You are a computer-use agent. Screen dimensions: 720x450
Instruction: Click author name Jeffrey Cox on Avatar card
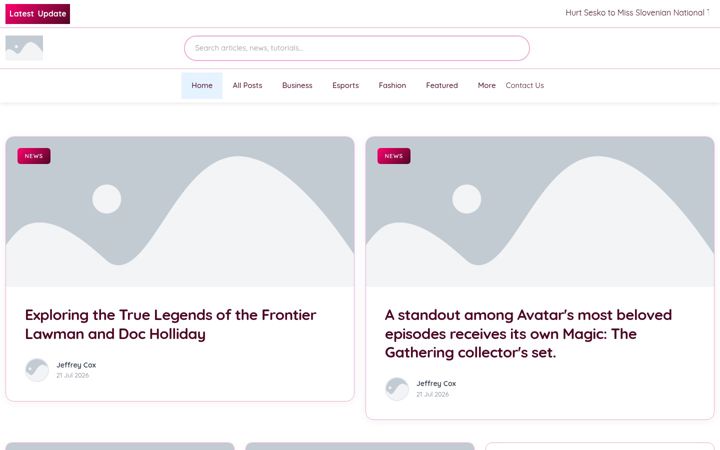(436, 383)
